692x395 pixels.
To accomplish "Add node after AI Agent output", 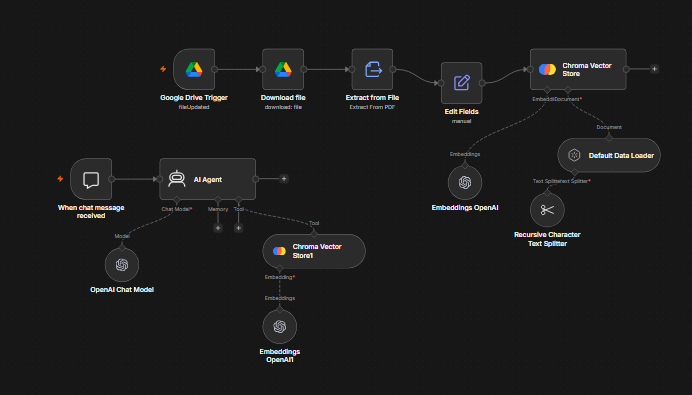I will coord(284,179).
